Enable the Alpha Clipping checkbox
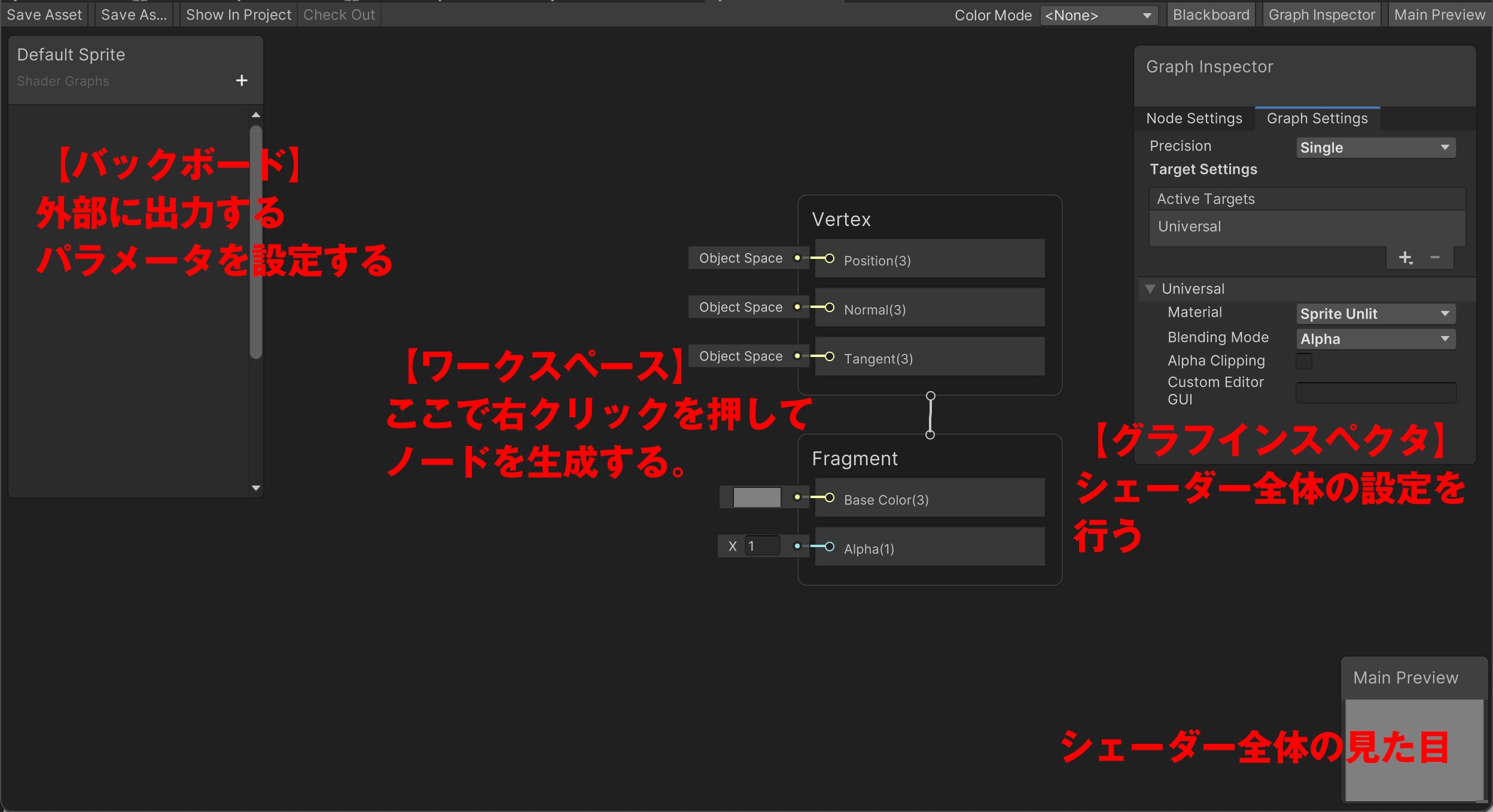1493x812 pixels. [1304, 361]
